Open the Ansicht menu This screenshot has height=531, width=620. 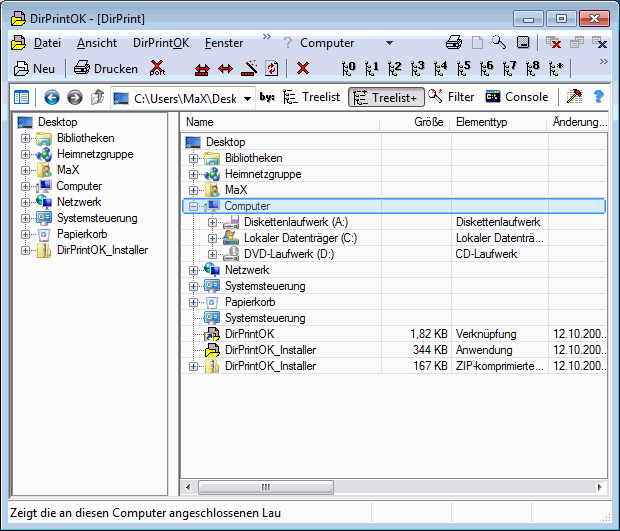[x=97, y=43]
